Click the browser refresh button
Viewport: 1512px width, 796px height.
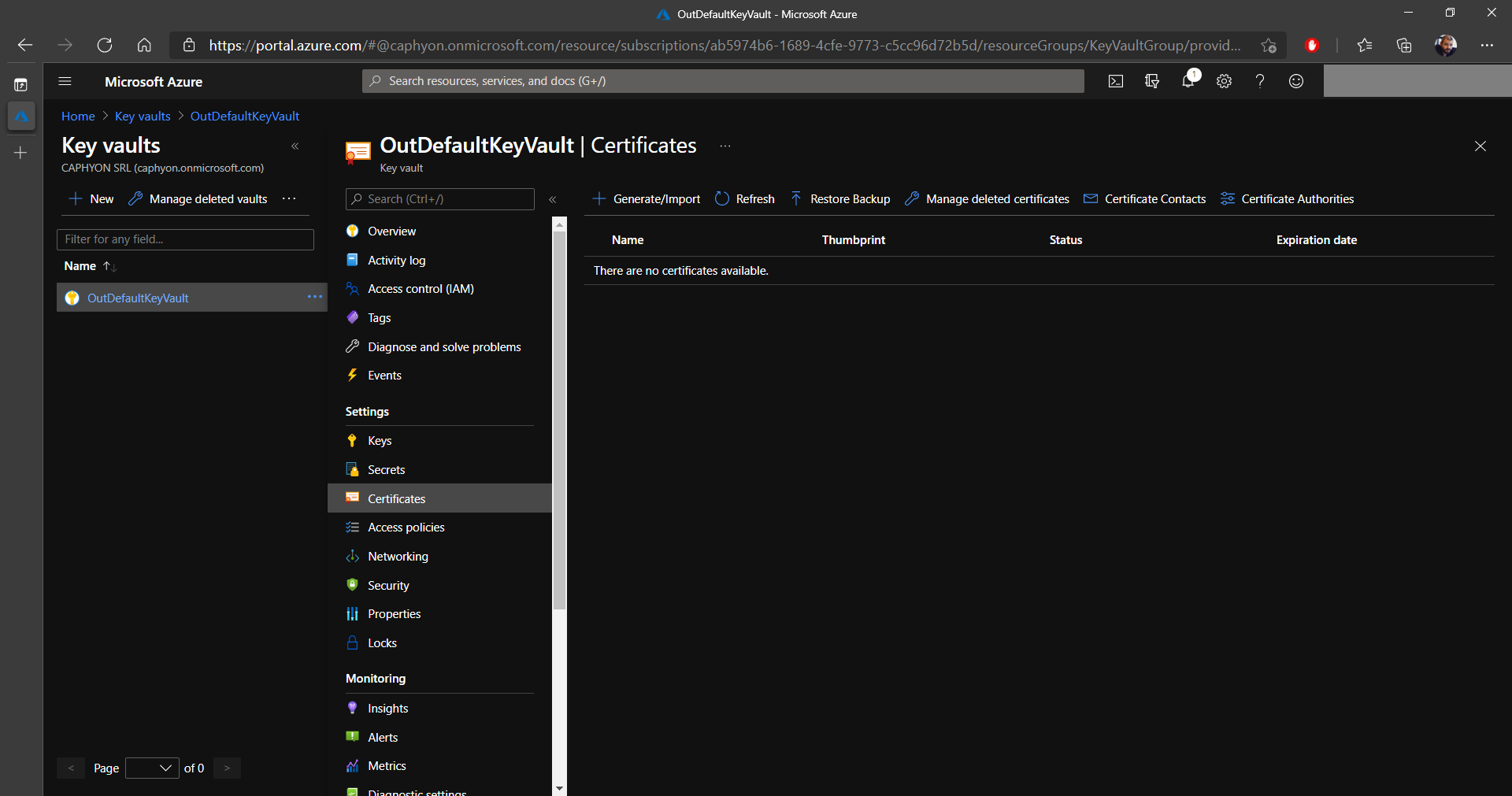pyautogui.click(x=105, y=46)
